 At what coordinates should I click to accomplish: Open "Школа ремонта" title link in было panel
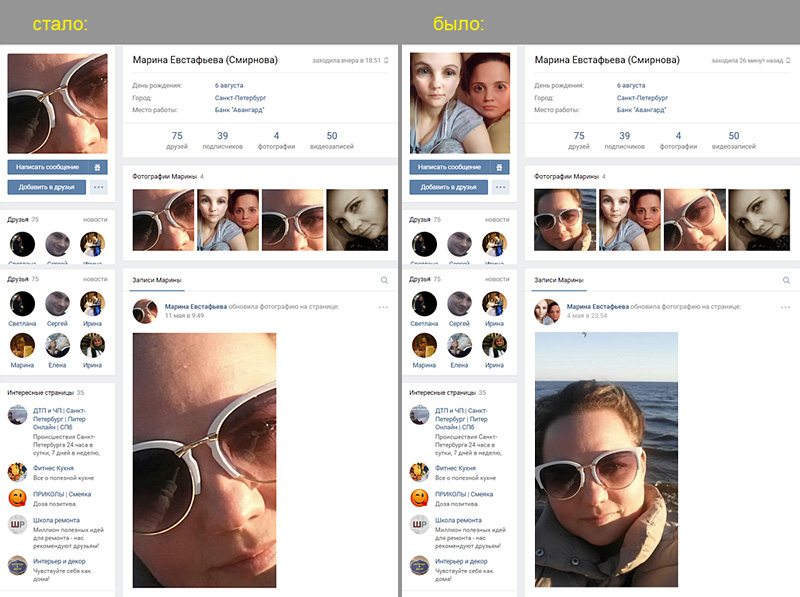(458, 520)
